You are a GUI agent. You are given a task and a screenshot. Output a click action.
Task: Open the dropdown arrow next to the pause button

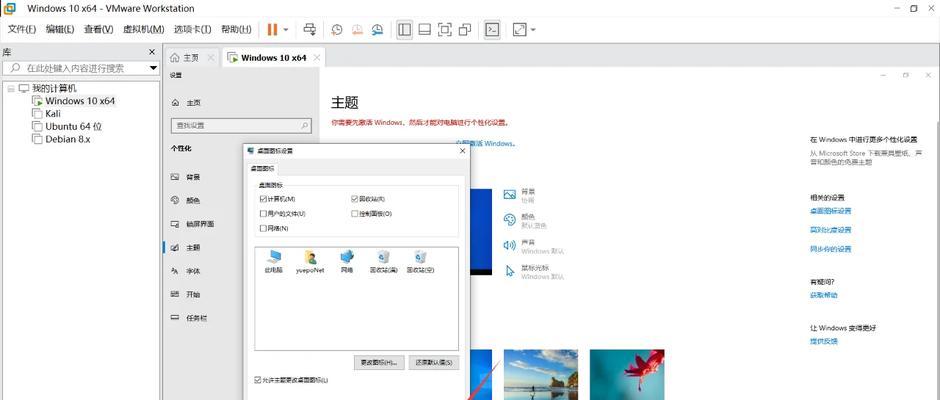(x=286, y=29)
